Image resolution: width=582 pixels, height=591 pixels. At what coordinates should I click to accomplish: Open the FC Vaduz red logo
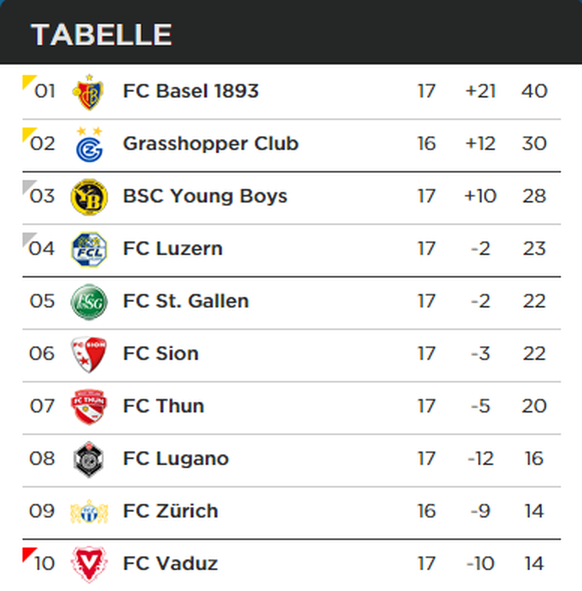89,564
